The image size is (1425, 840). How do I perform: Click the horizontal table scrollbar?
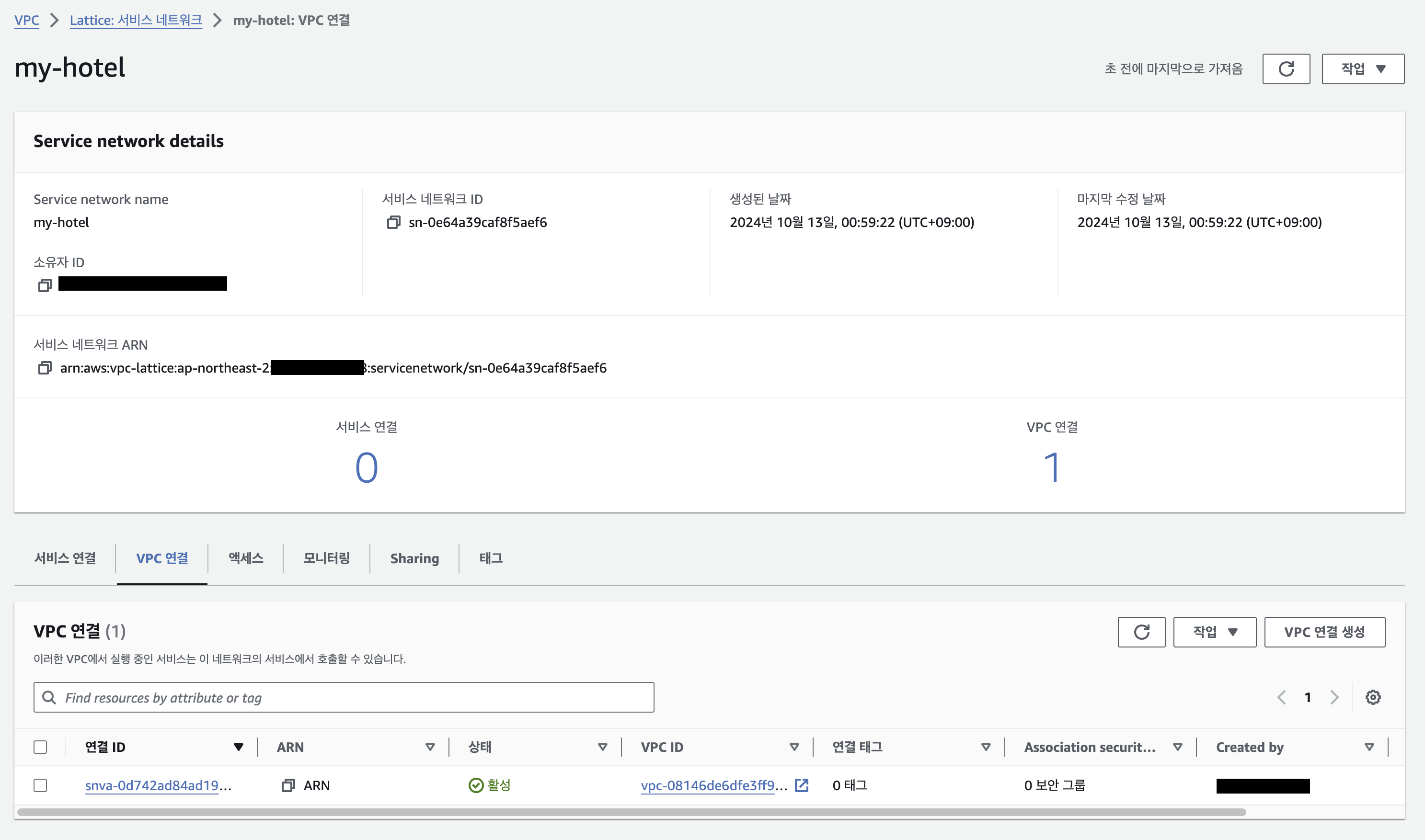point(631,812)
